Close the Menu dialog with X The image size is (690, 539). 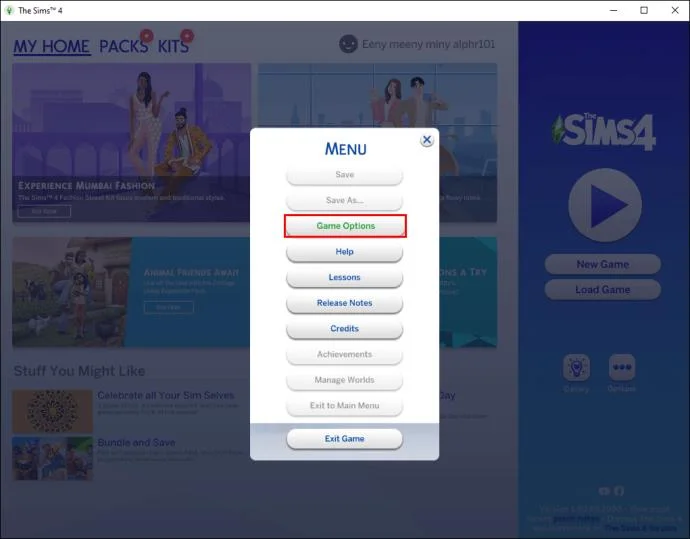(x=426, y=140)
